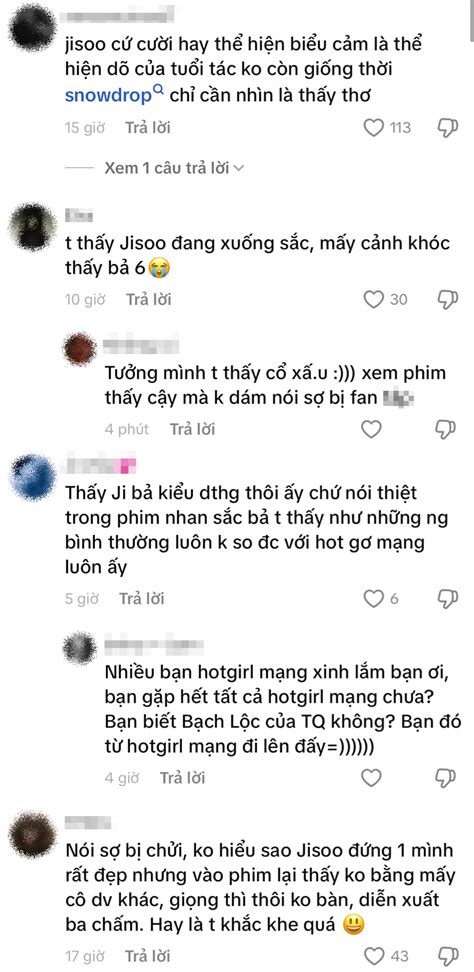Dislike the Bạch Lộc hotgirl reply
This screenshot has width=474, height=972.
pyautogui.click(x=447, y=777)
